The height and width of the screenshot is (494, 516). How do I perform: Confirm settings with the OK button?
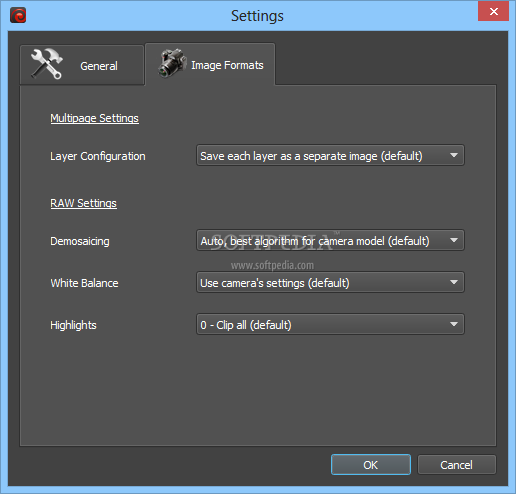pos(371,465)
